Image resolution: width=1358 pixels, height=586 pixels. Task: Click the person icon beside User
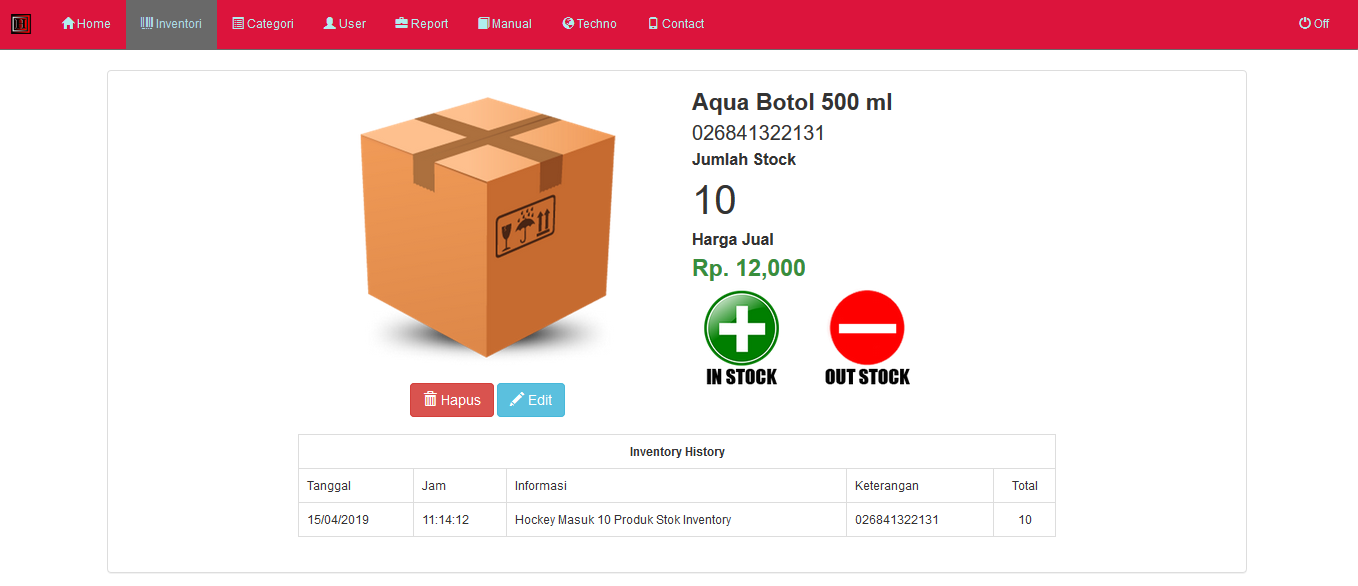coord(330,23)
